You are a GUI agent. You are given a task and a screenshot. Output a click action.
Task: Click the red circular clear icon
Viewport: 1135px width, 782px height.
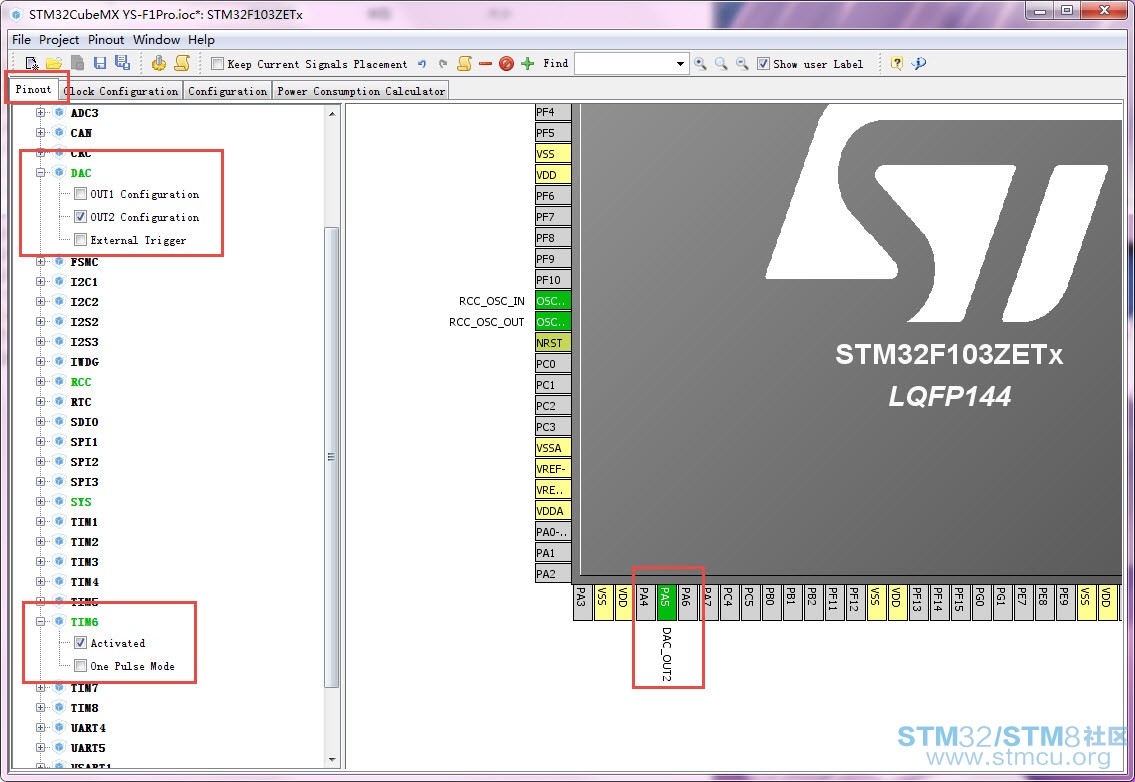click(507, 64)
